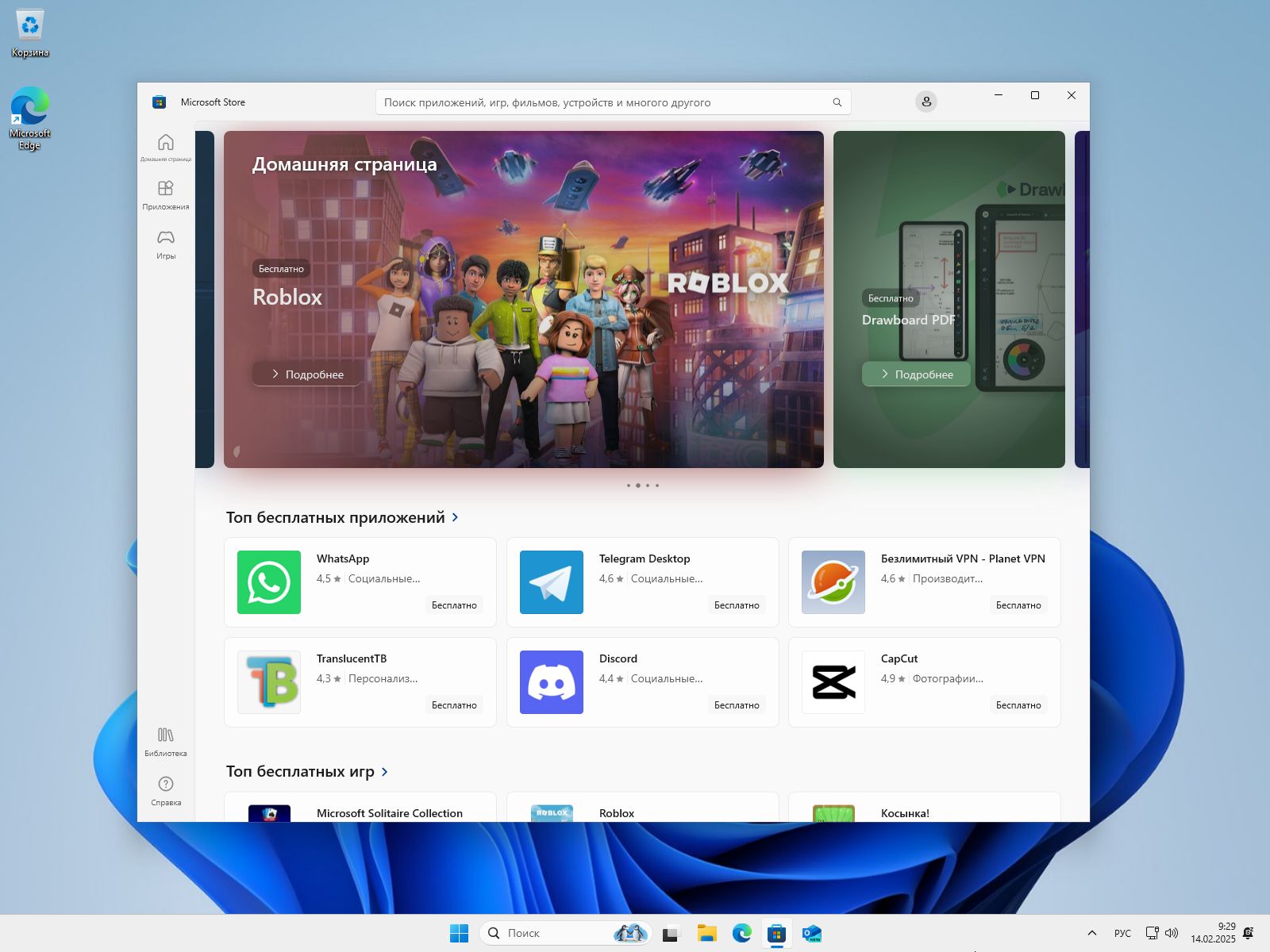This screenshot has width=1270, height=952.
Task: Click the Store search field
Action: pyautogui.click(x=611, y=102)
